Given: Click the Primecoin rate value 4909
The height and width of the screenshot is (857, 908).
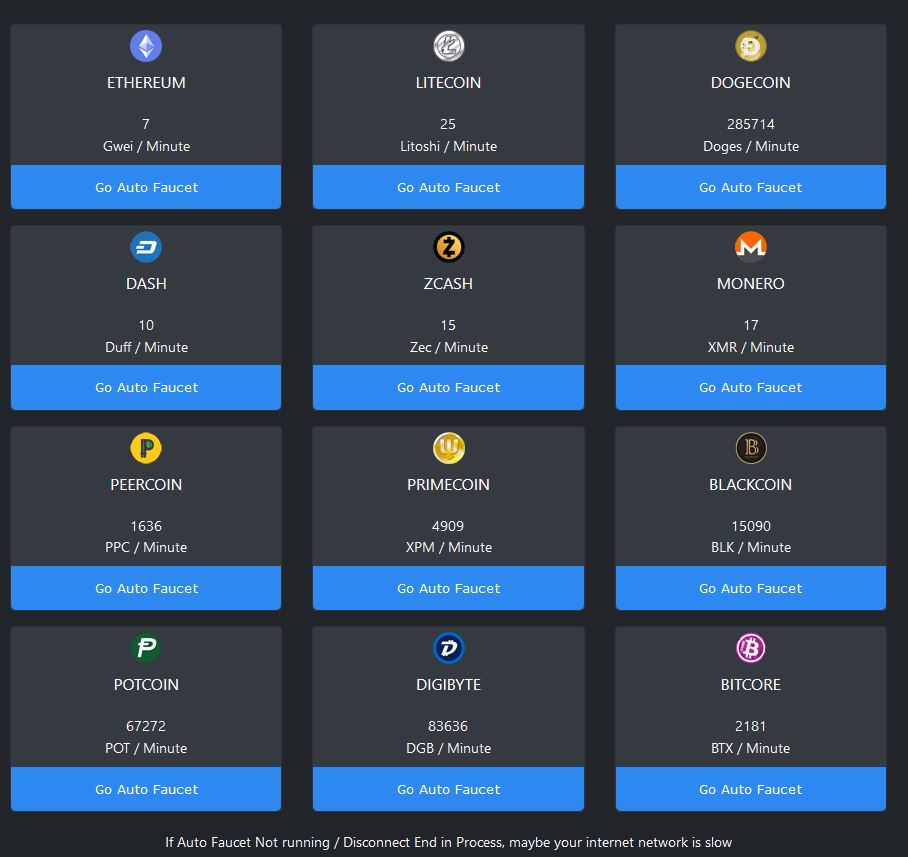Looking at the screenshot, I should (448, 526).
